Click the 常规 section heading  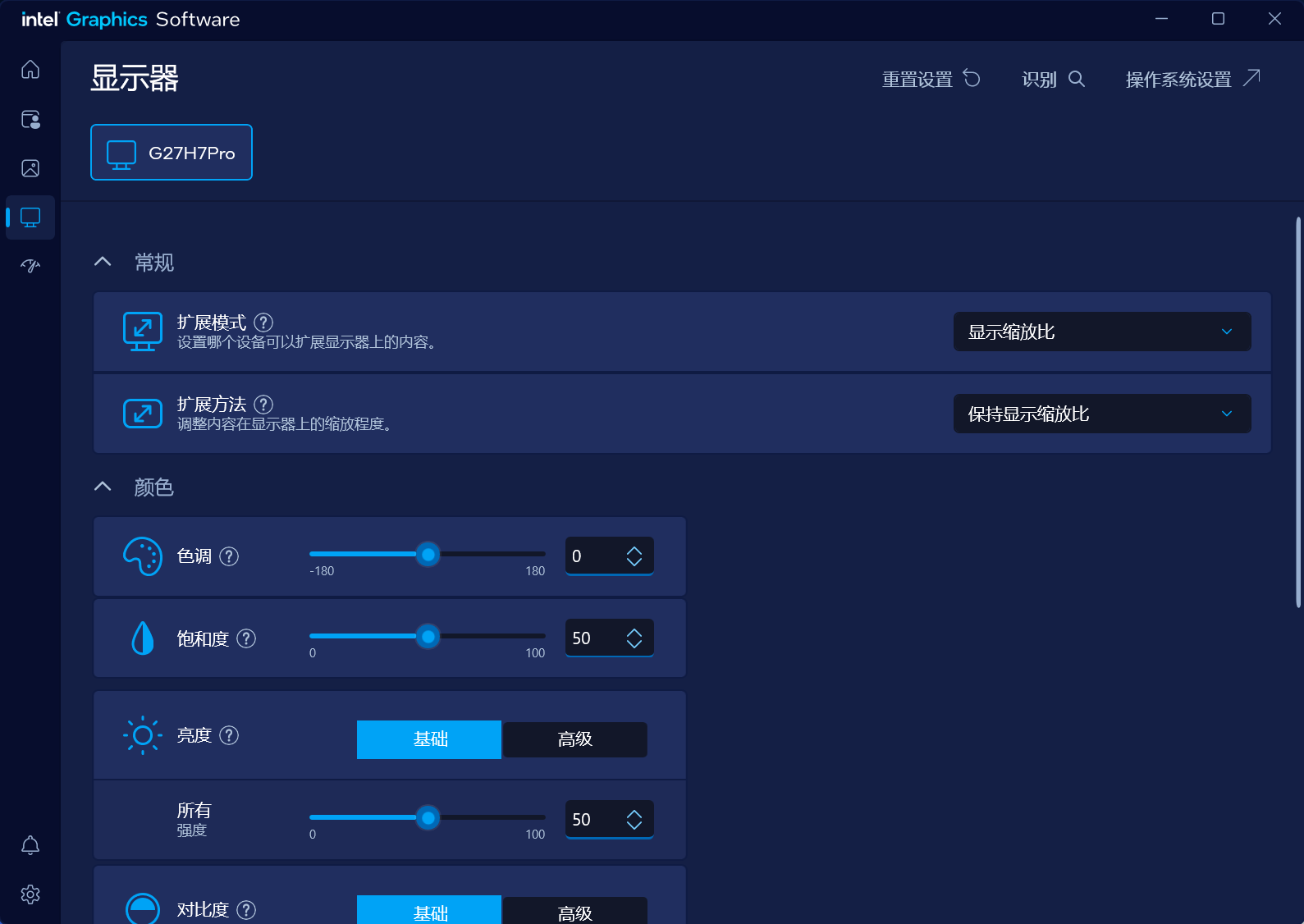(x=154, y=263)
